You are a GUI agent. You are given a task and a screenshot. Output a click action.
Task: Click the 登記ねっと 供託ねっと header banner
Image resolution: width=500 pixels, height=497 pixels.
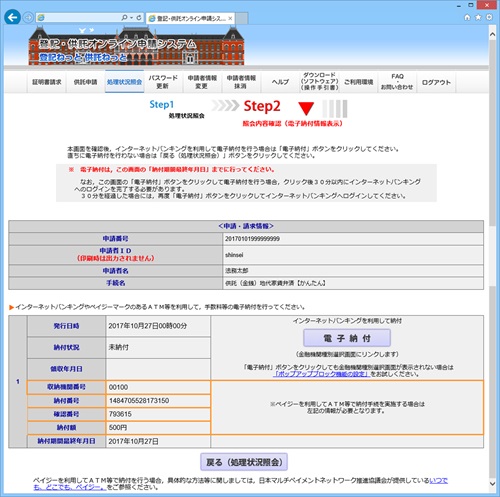[136, 46]
